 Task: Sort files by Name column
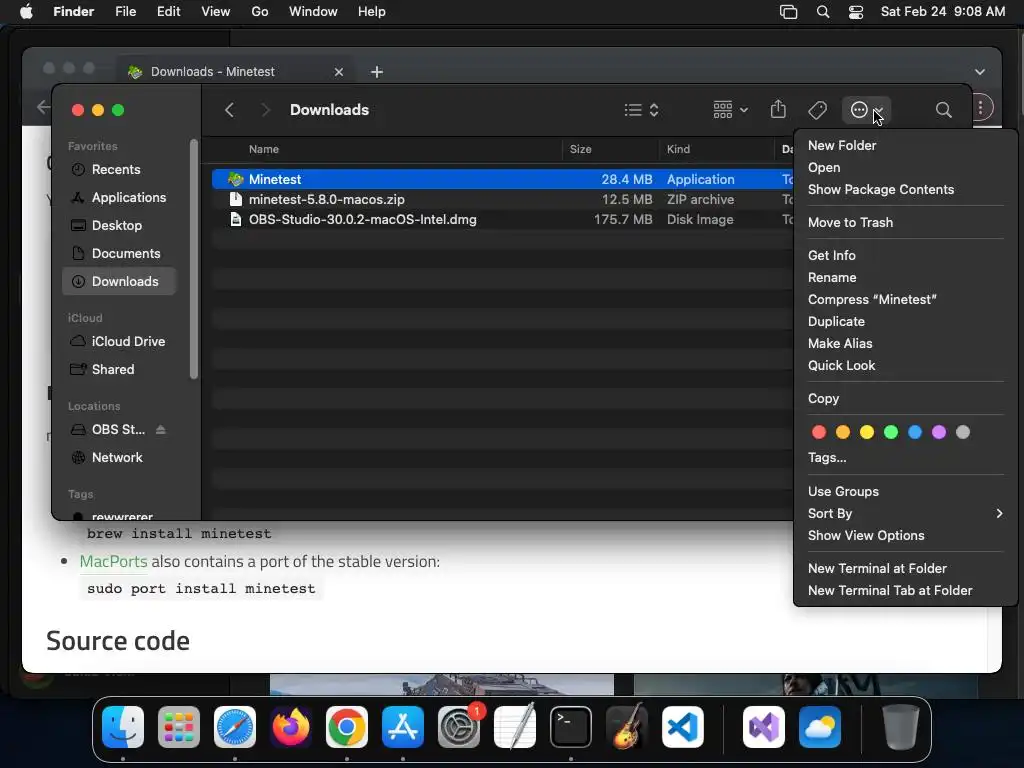(264, 149)
